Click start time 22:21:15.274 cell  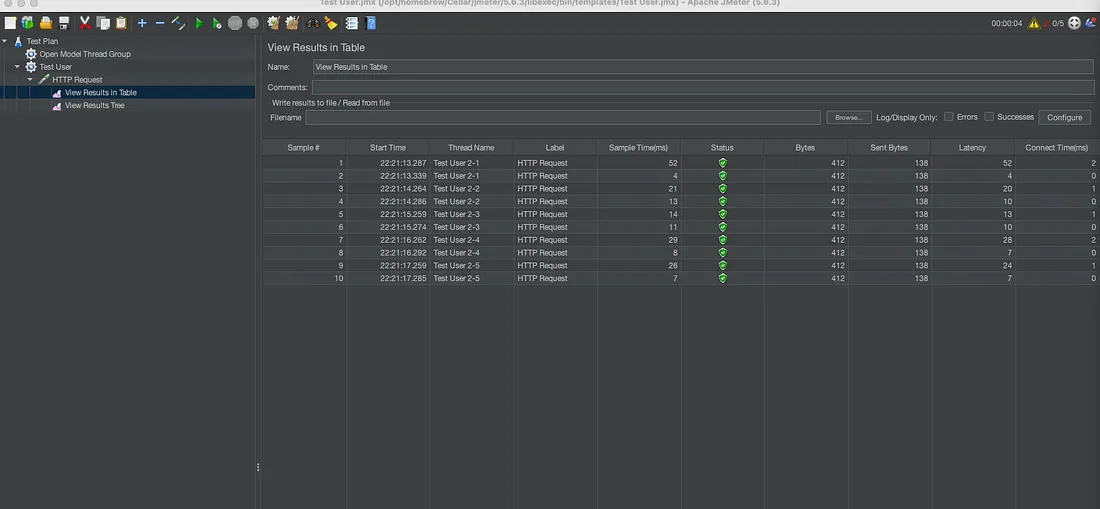pos(388,227)
